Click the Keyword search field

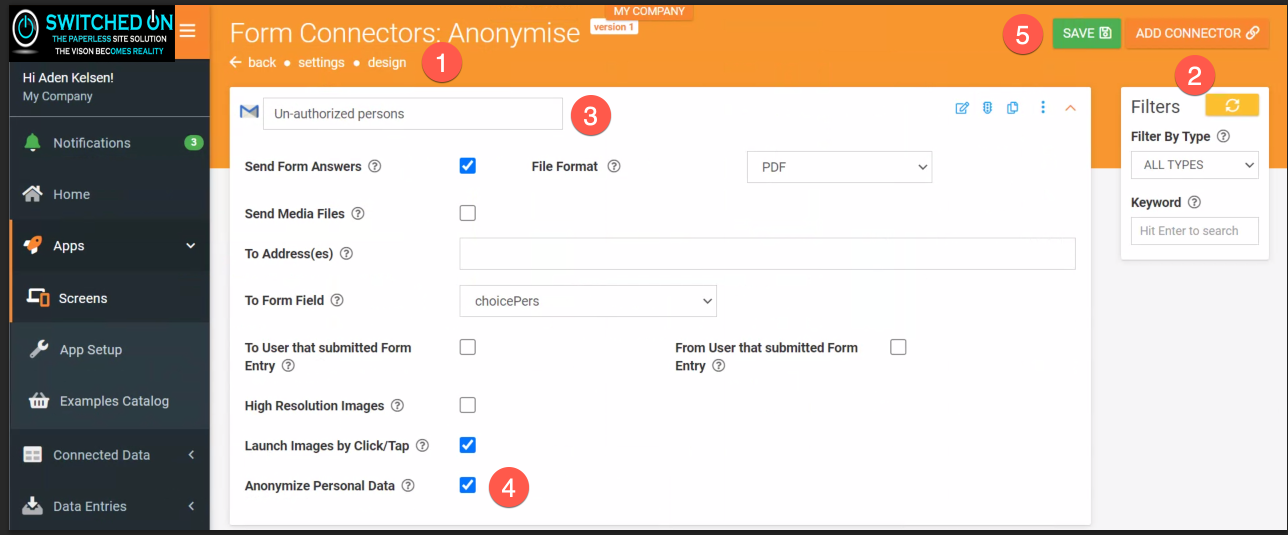tap(1195, 231)
